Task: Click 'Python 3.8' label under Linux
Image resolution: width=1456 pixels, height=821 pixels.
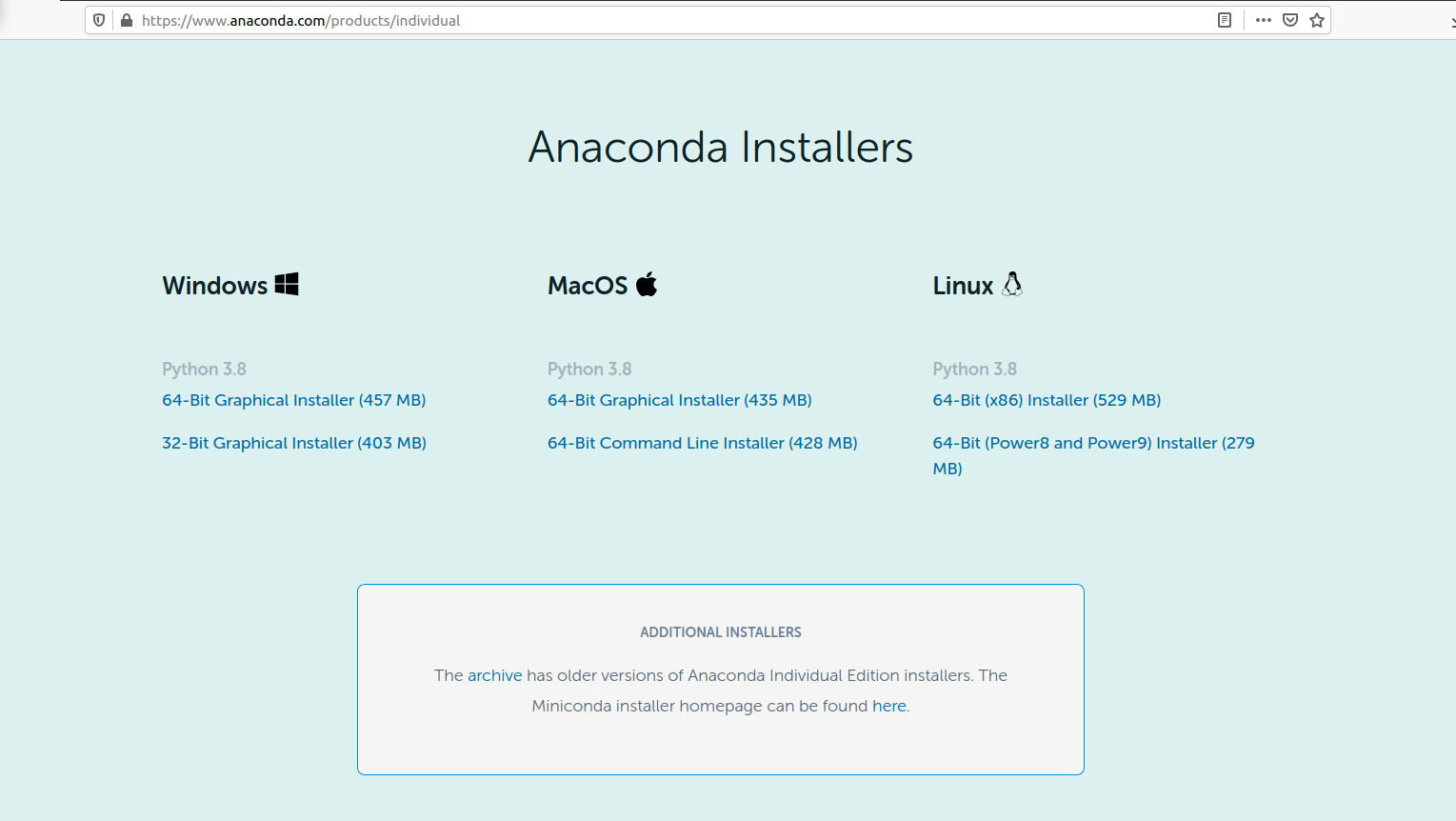Action: (x=974, y=369)
